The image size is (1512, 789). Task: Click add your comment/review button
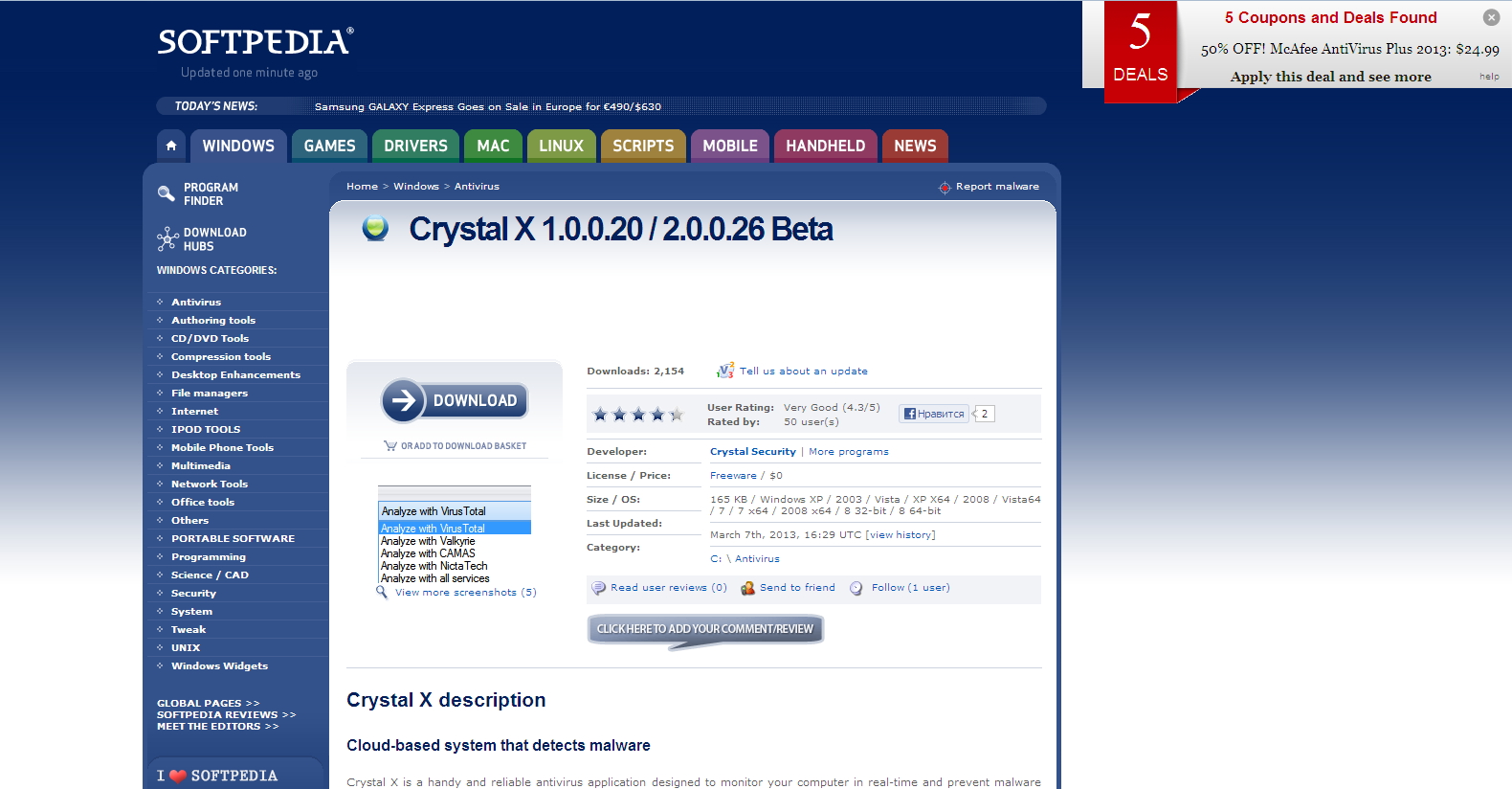coord(705,629)
